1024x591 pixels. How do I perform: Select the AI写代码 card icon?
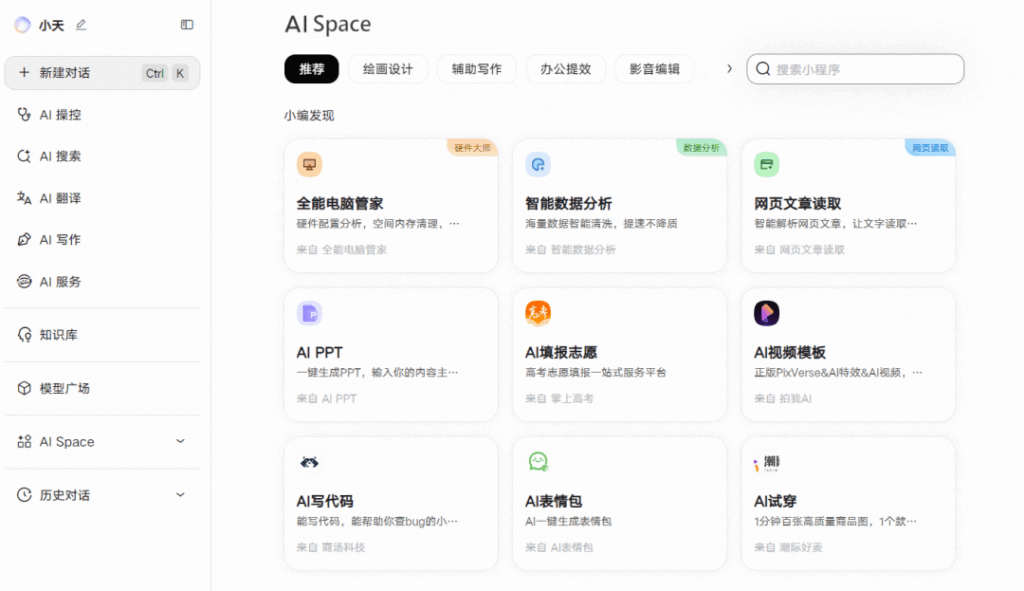tap(308, 460)
